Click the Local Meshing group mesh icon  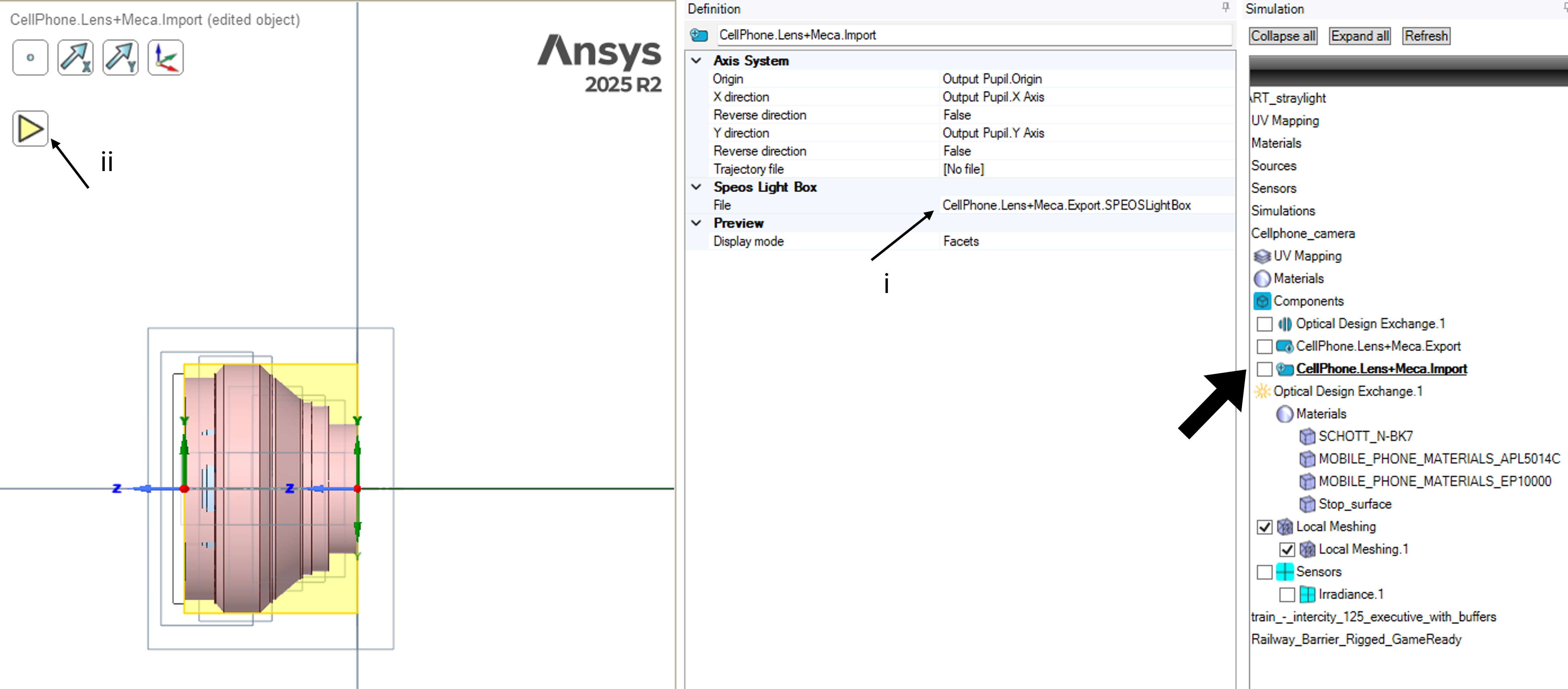(1284, 526)
